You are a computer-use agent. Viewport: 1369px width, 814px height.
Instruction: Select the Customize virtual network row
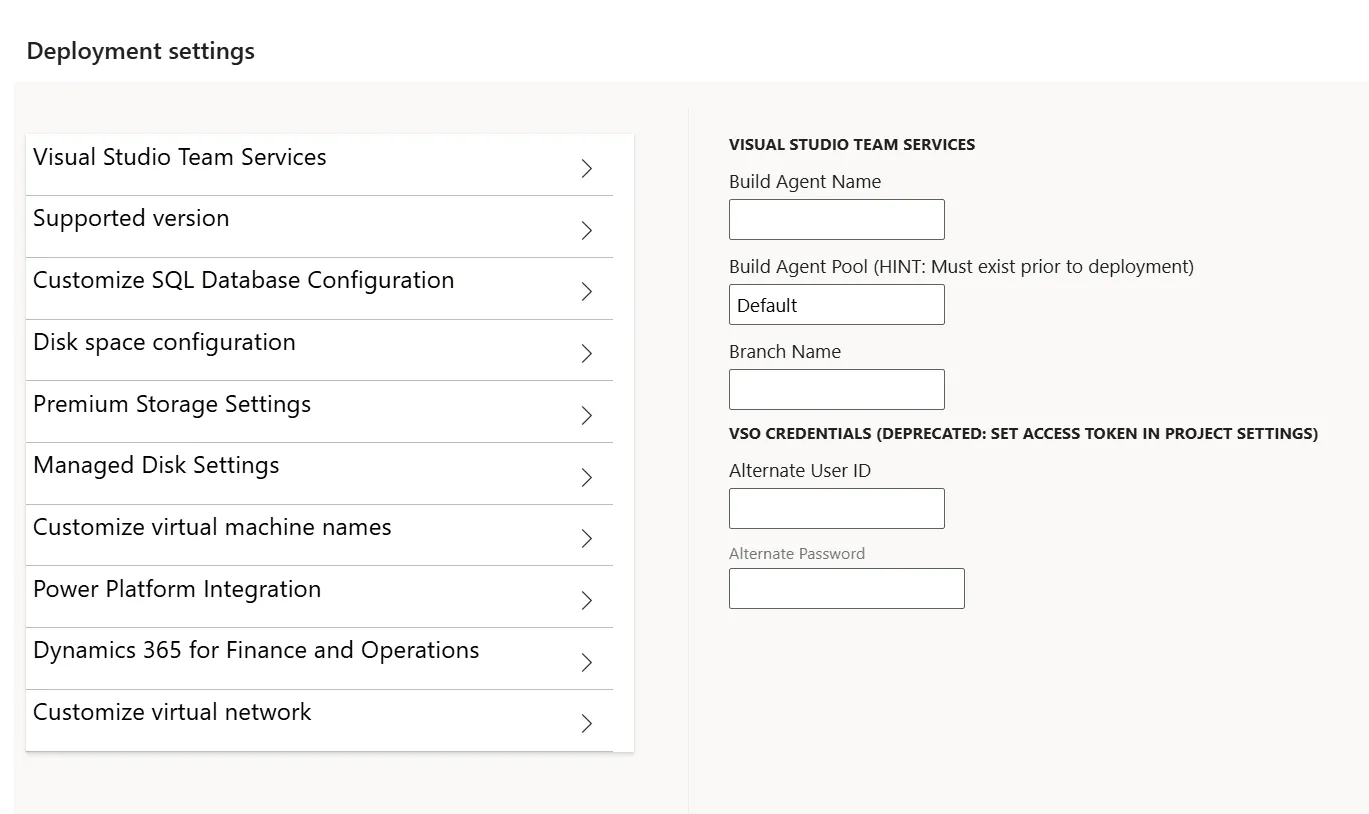click(x=319, y=721)
